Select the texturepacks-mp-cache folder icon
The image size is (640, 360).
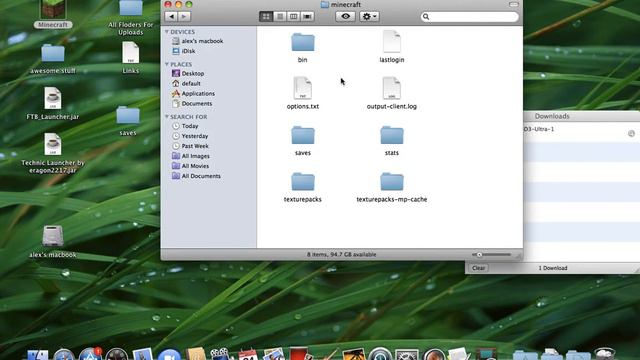pyautogui.click(x=392, y=182)
